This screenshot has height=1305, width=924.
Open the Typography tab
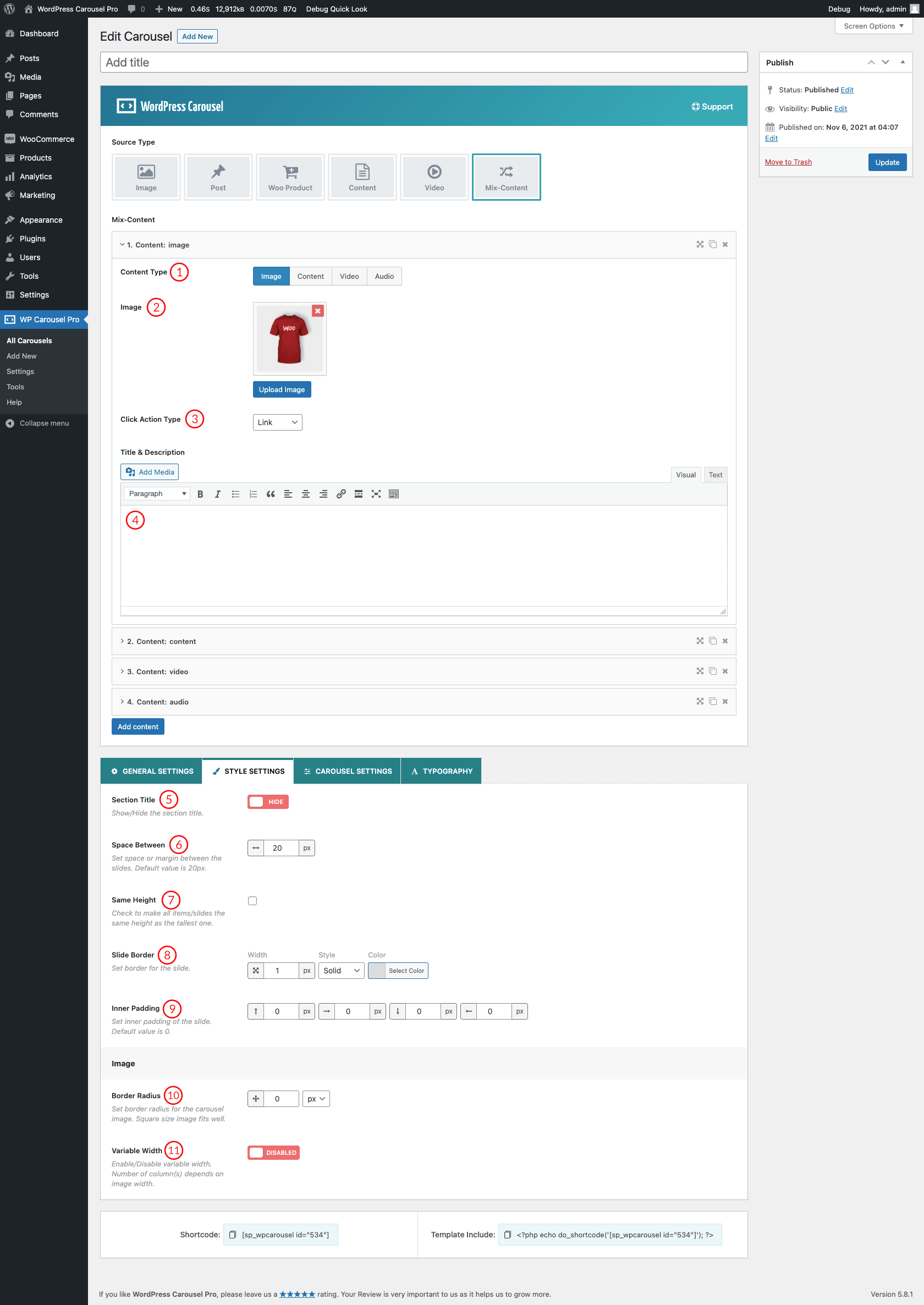click(x=441, y=771)
